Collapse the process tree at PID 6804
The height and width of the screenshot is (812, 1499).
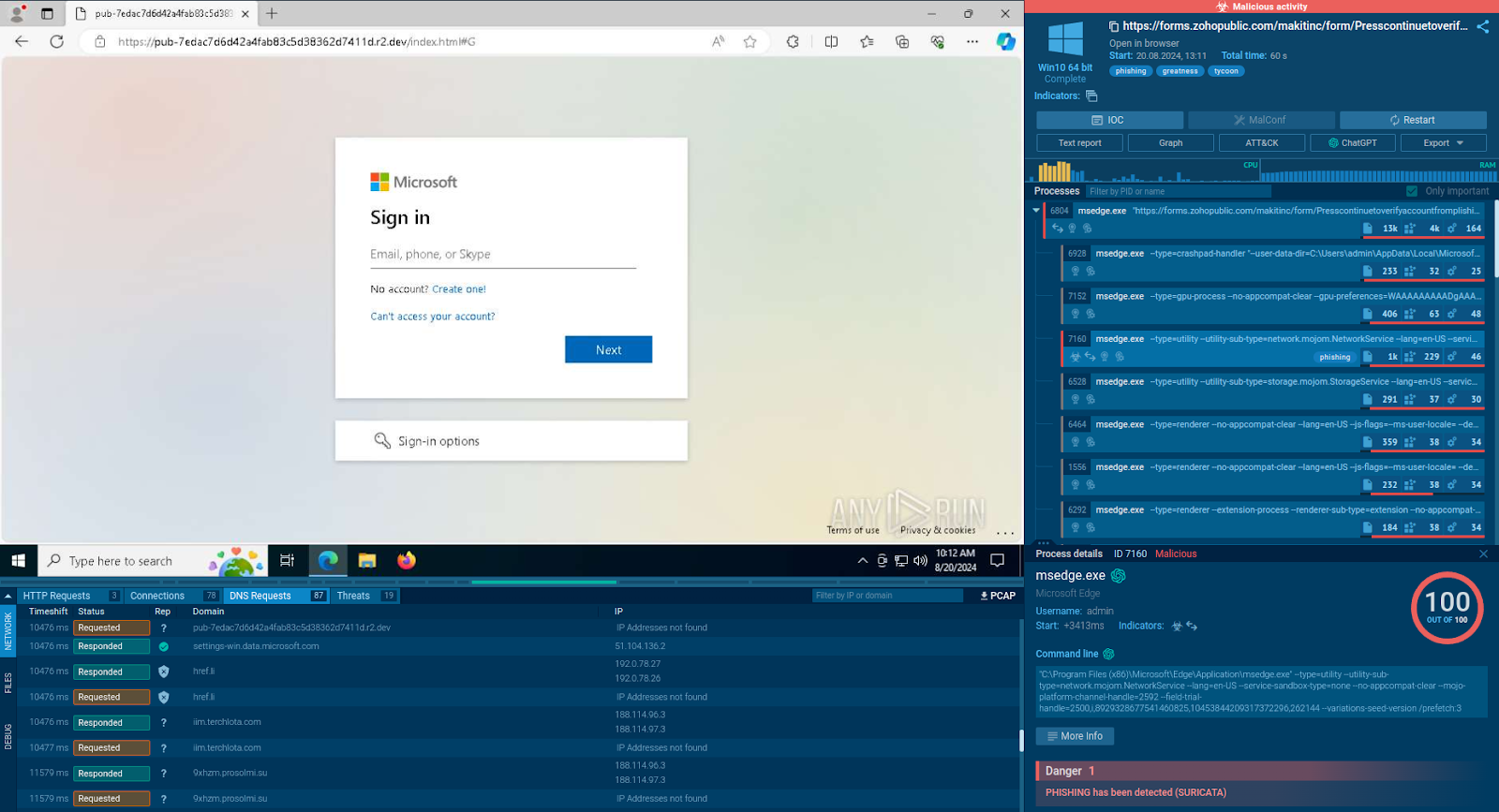click(x=1036, y=211)
